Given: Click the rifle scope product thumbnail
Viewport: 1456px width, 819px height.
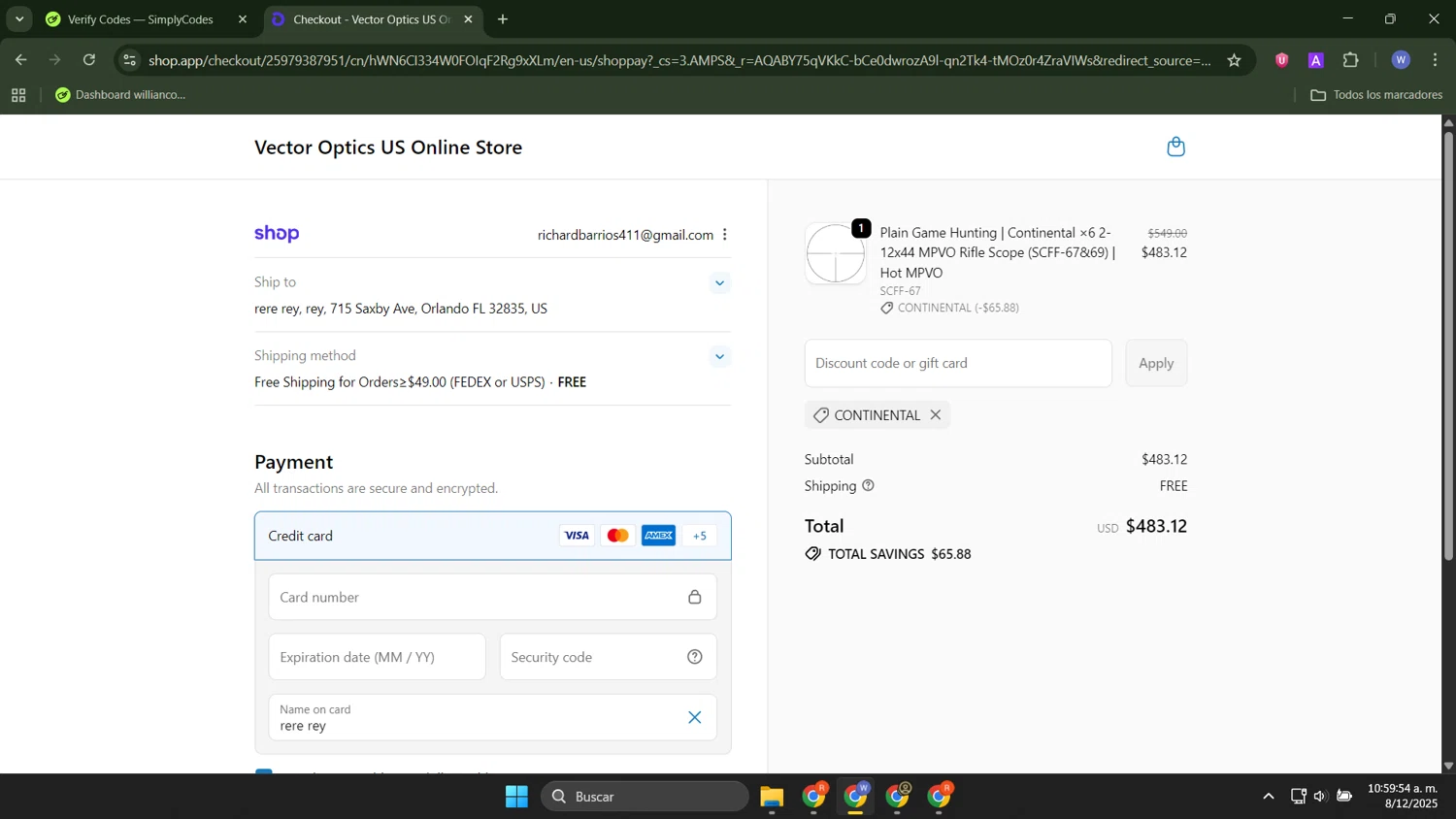Looking at the screenshot, I should (x=836, y=253).
